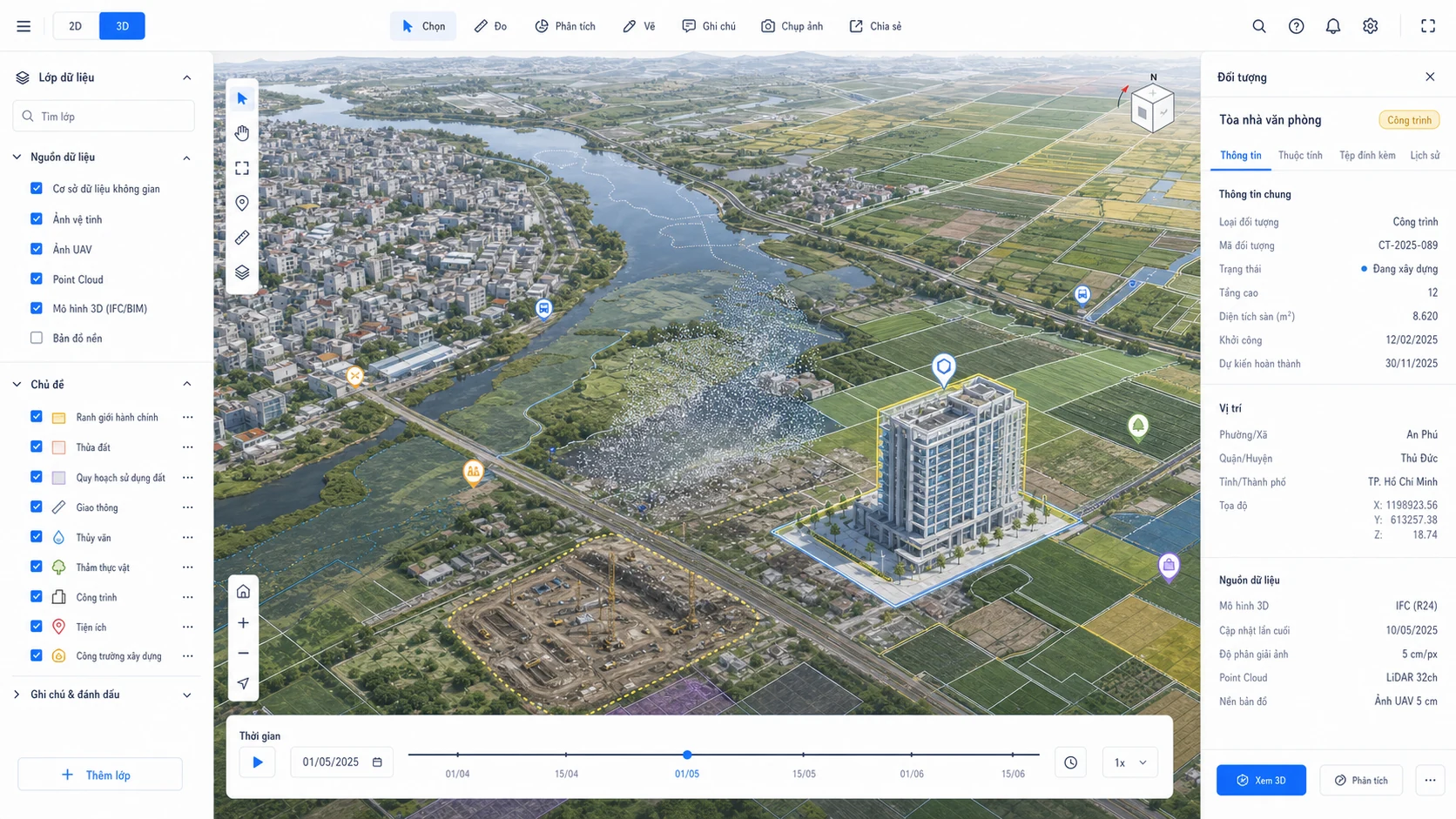Screen dimensions: 1456x819
Task: Click the bus stop marker near the river
Action: pos(543,309)
